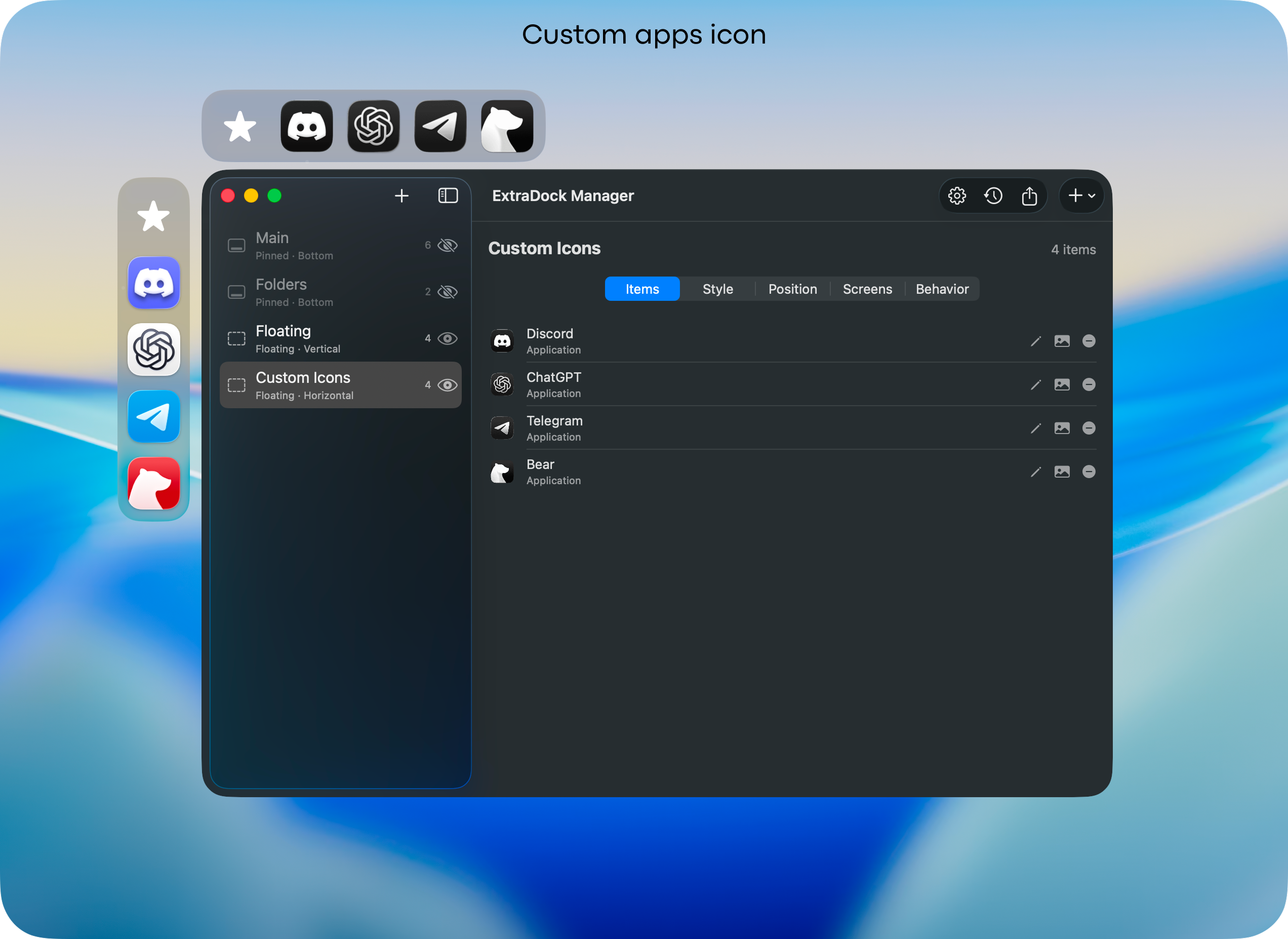This screenshot has width=1288, height=939.
Task: Open the history clock toolbar icon
Action: click(993, 196)
